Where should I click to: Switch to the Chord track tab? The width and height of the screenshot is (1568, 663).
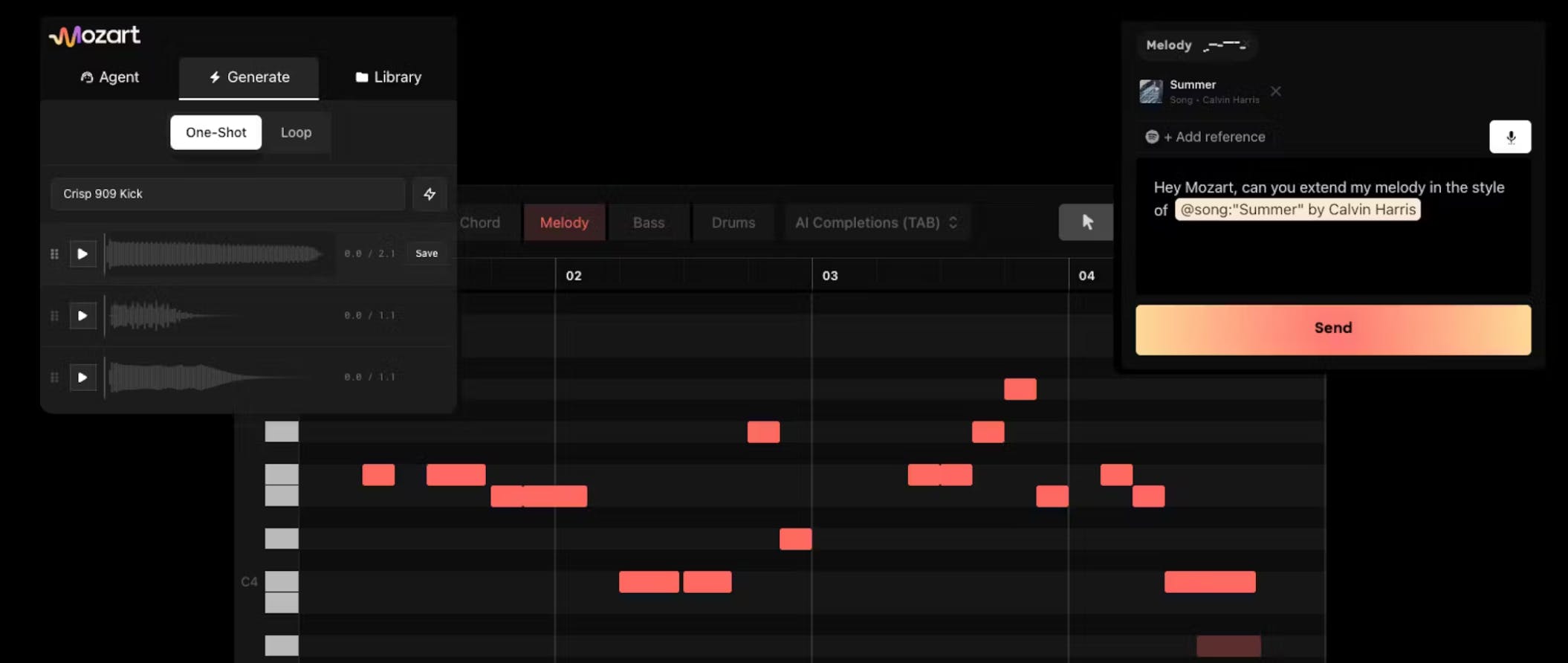[x=480, y=222]
